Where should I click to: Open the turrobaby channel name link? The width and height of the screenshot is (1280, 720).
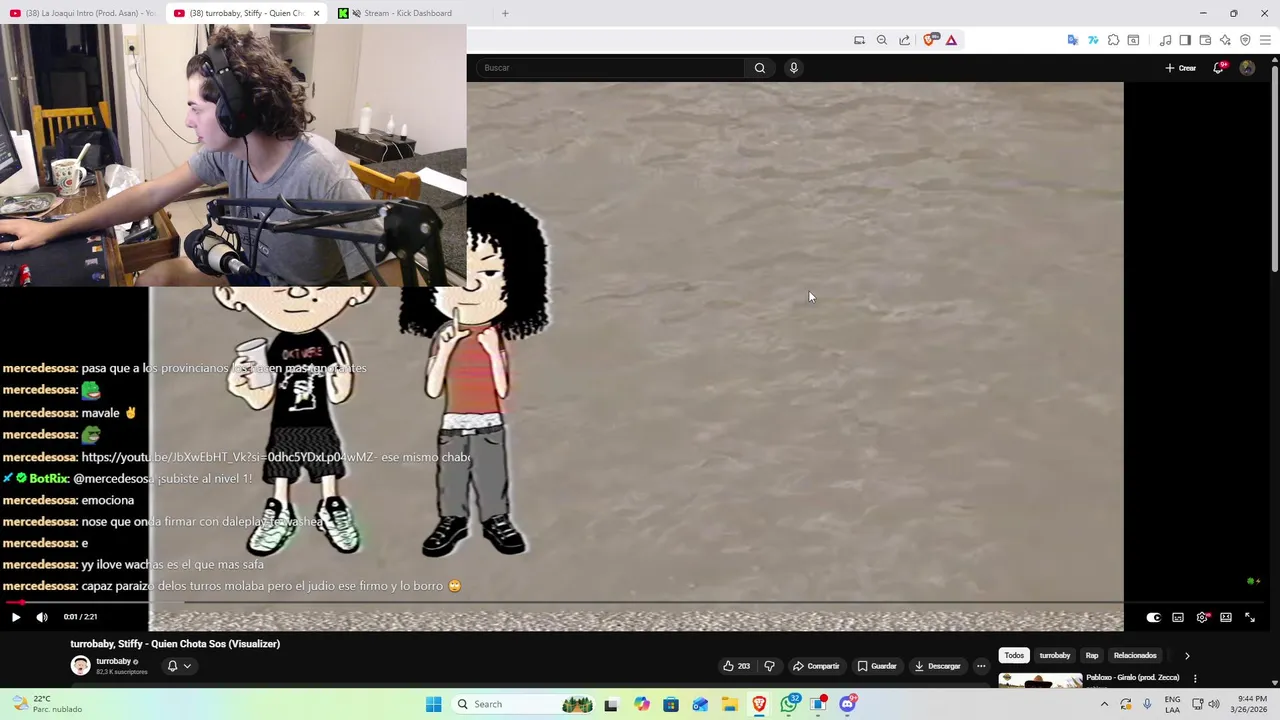point(113,661)
